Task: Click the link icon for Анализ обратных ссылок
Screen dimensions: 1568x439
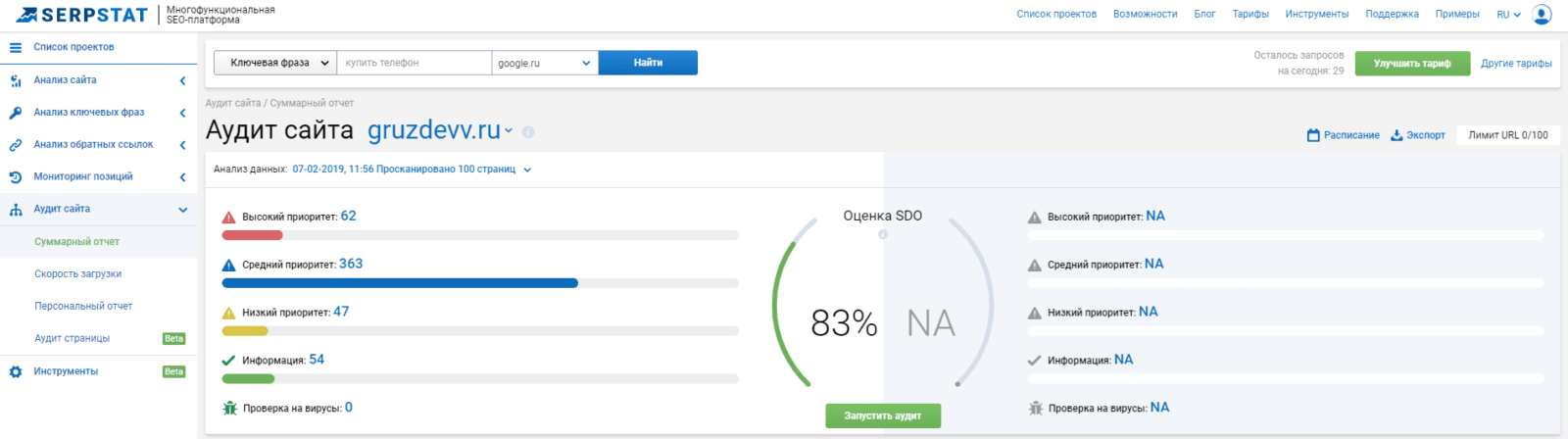Action: pos(16,145)
